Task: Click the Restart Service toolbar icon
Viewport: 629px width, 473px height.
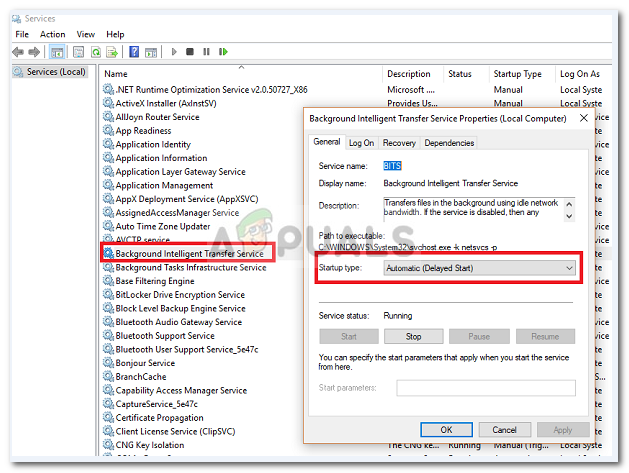Action: (223, 52)
